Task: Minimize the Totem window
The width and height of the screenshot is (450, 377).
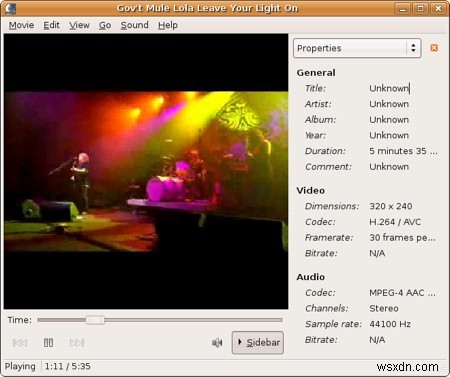Action: (403, 8)
